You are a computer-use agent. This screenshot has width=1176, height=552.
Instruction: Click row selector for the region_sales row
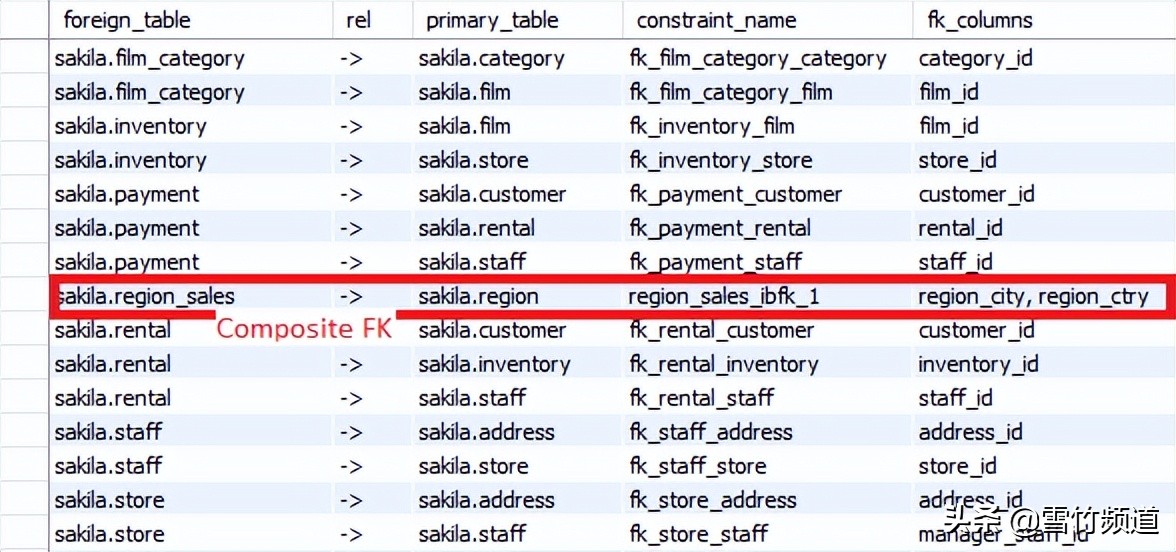pyautogui.click(x=24, y=297)
